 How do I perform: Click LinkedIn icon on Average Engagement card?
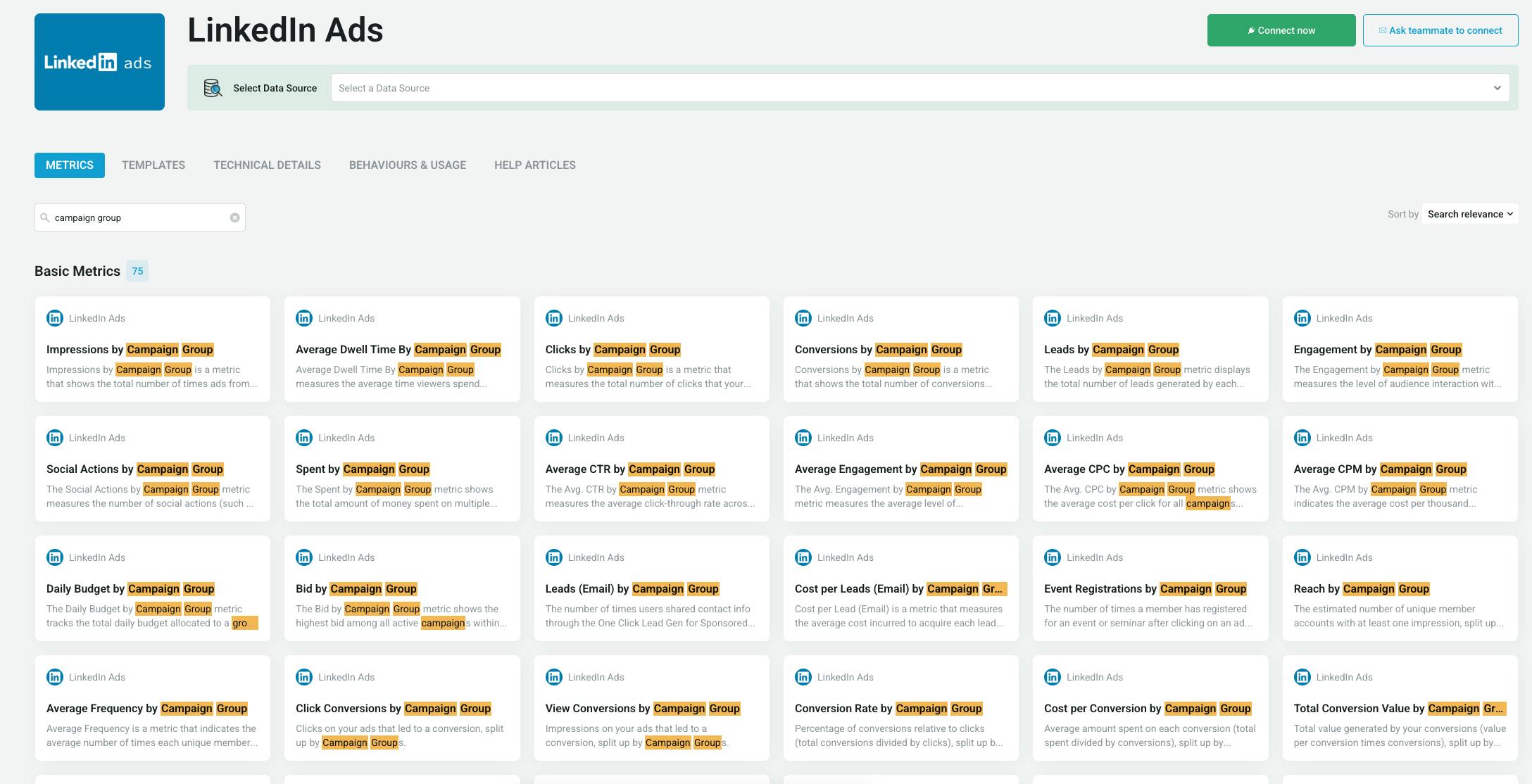(x=803, y=438)
